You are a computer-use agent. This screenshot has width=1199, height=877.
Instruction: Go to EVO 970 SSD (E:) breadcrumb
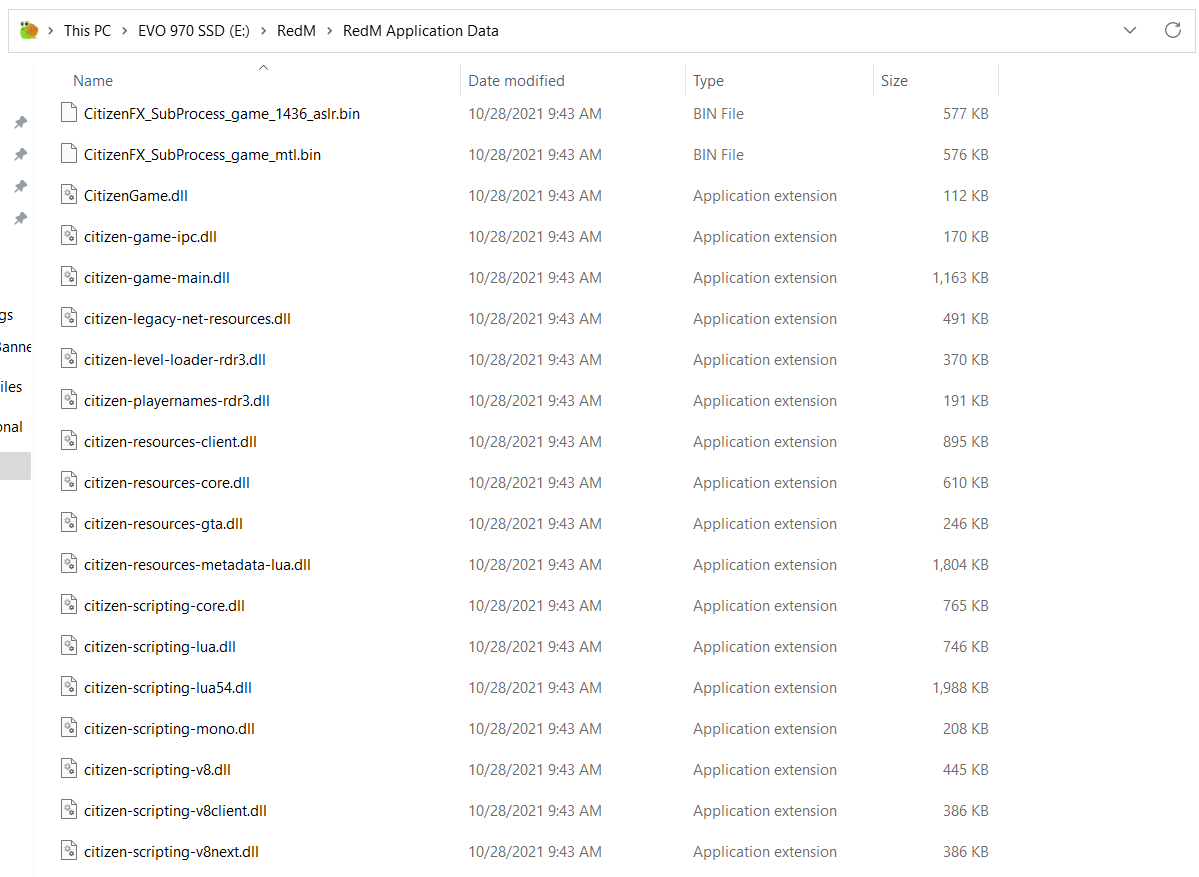193,31
